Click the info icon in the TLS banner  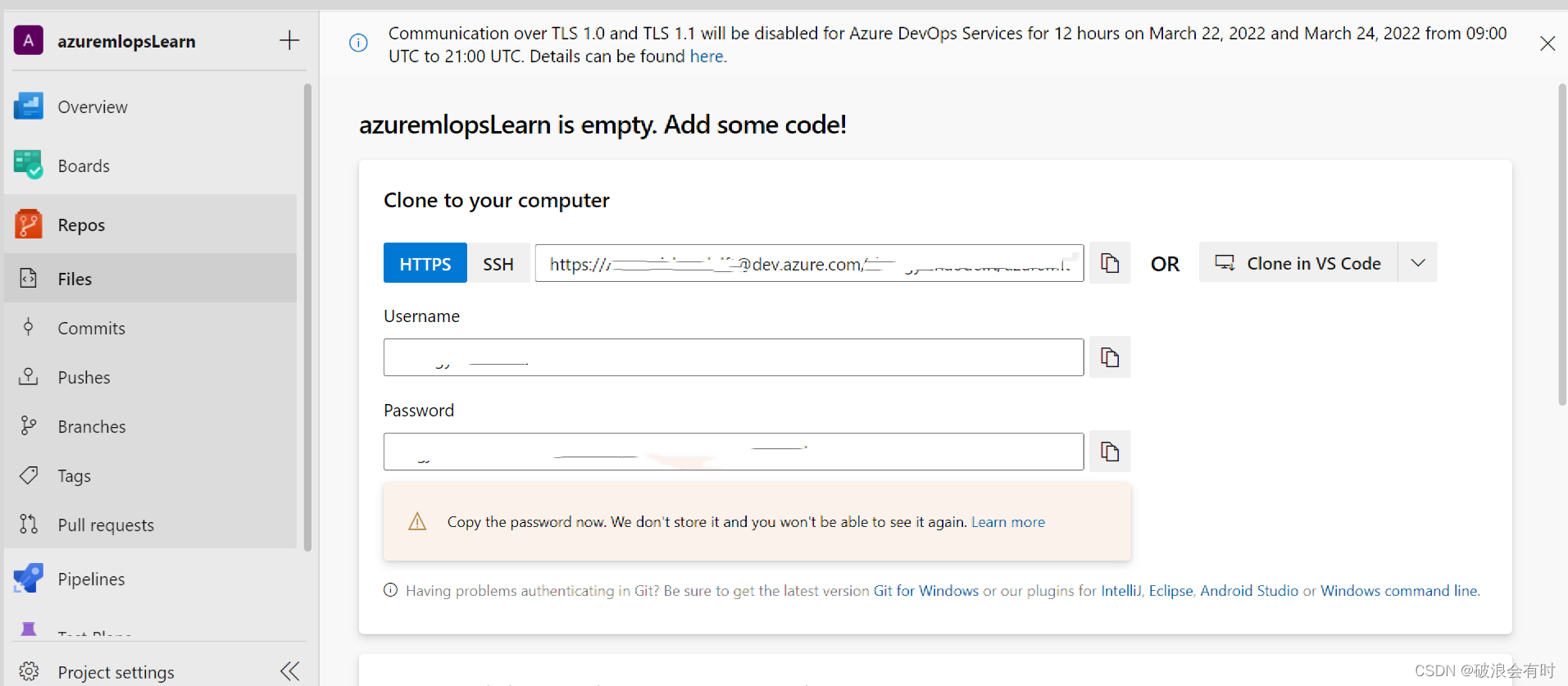pyautogui.click(x=358, y=43)
